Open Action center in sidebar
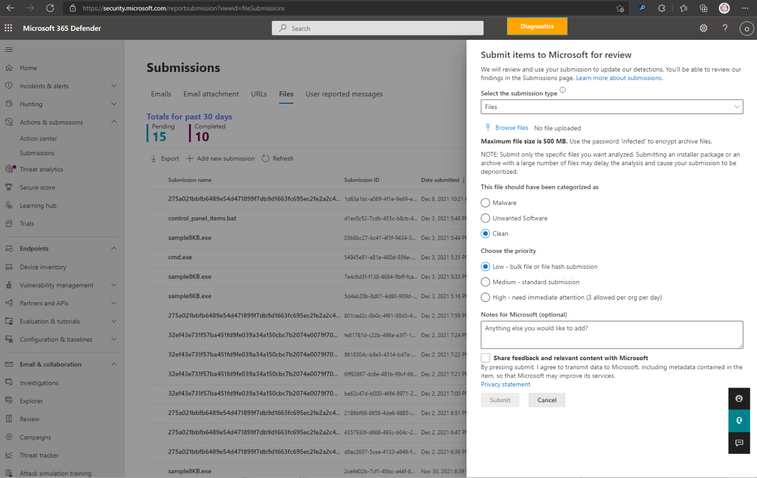This screenshot has width=757, height=478. (x=38, y=139)
